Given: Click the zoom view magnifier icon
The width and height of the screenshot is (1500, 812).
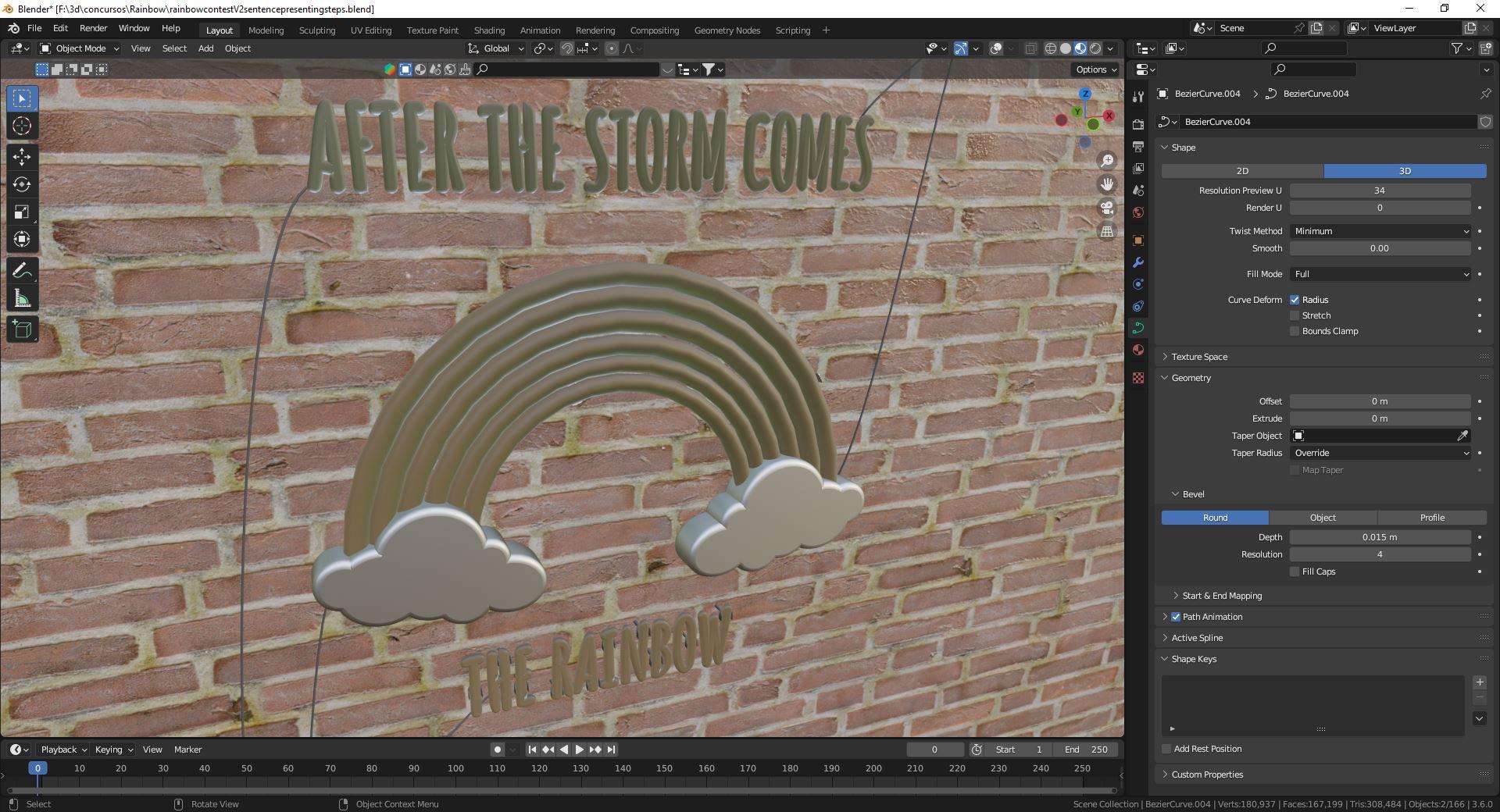Looking at the screenshot, I should [x=1107, y=161].
